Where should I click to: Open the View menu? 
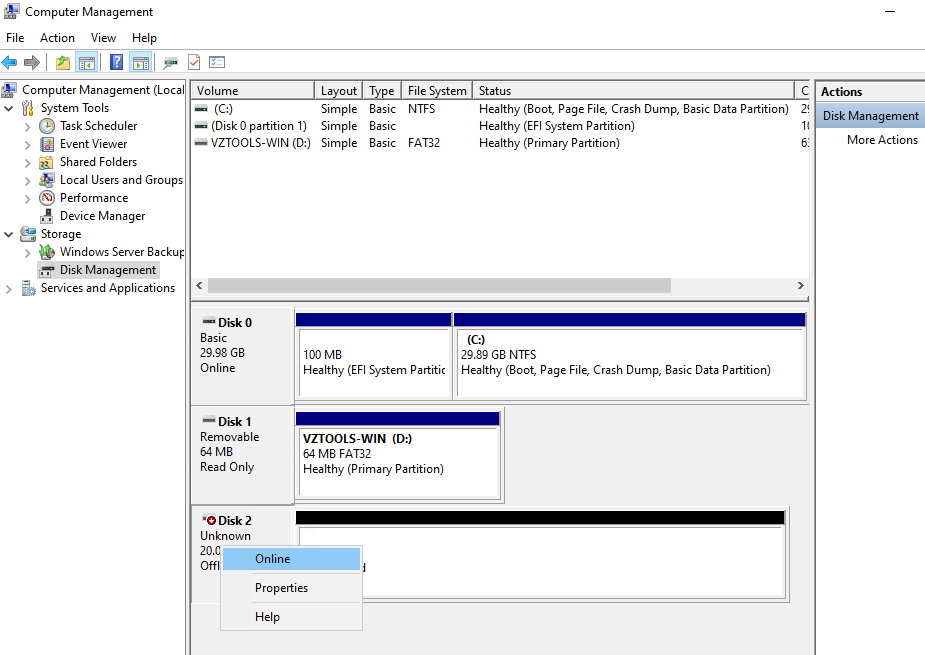103,38
